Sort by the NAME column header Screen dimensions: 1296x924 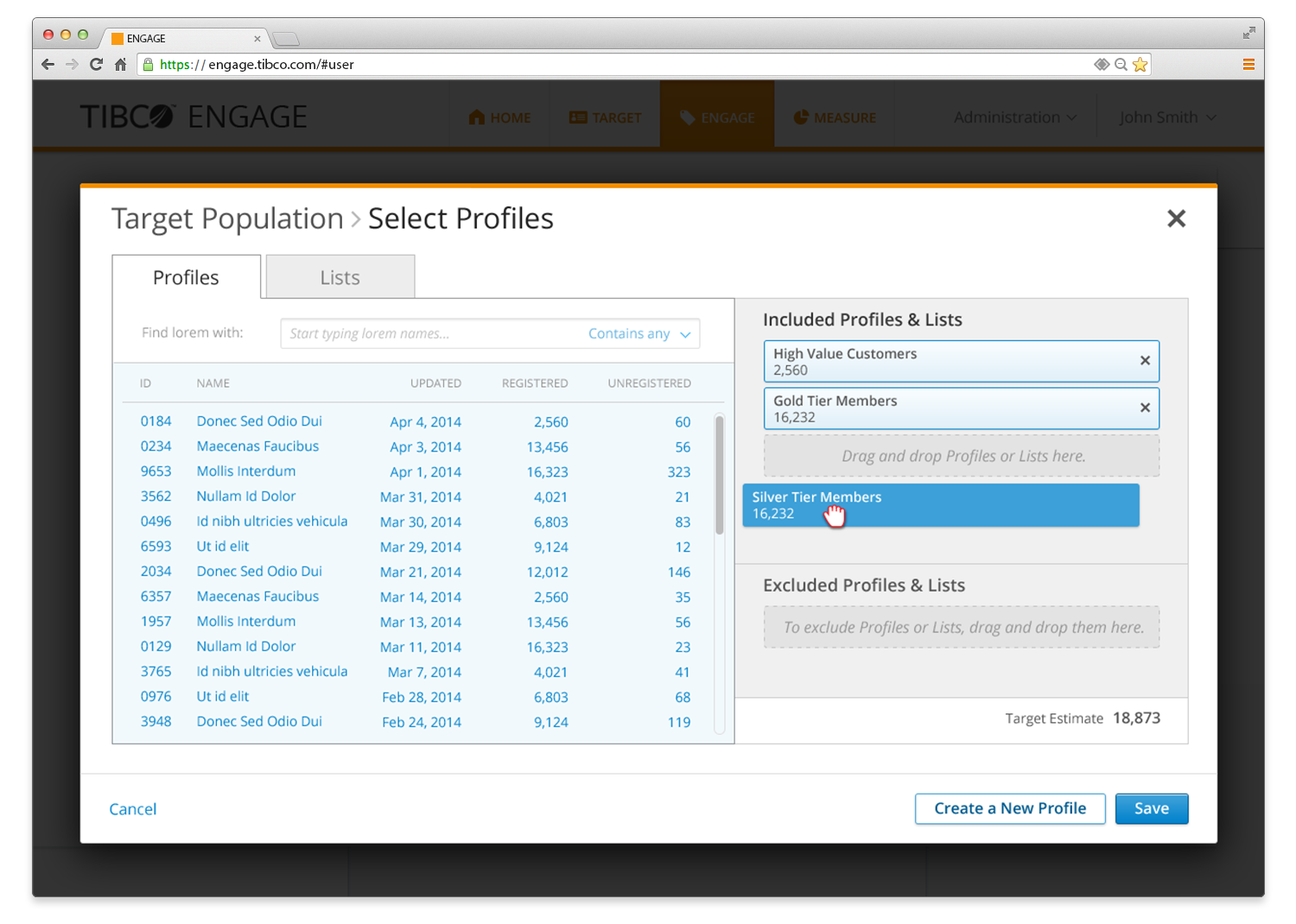click(213, 383)
